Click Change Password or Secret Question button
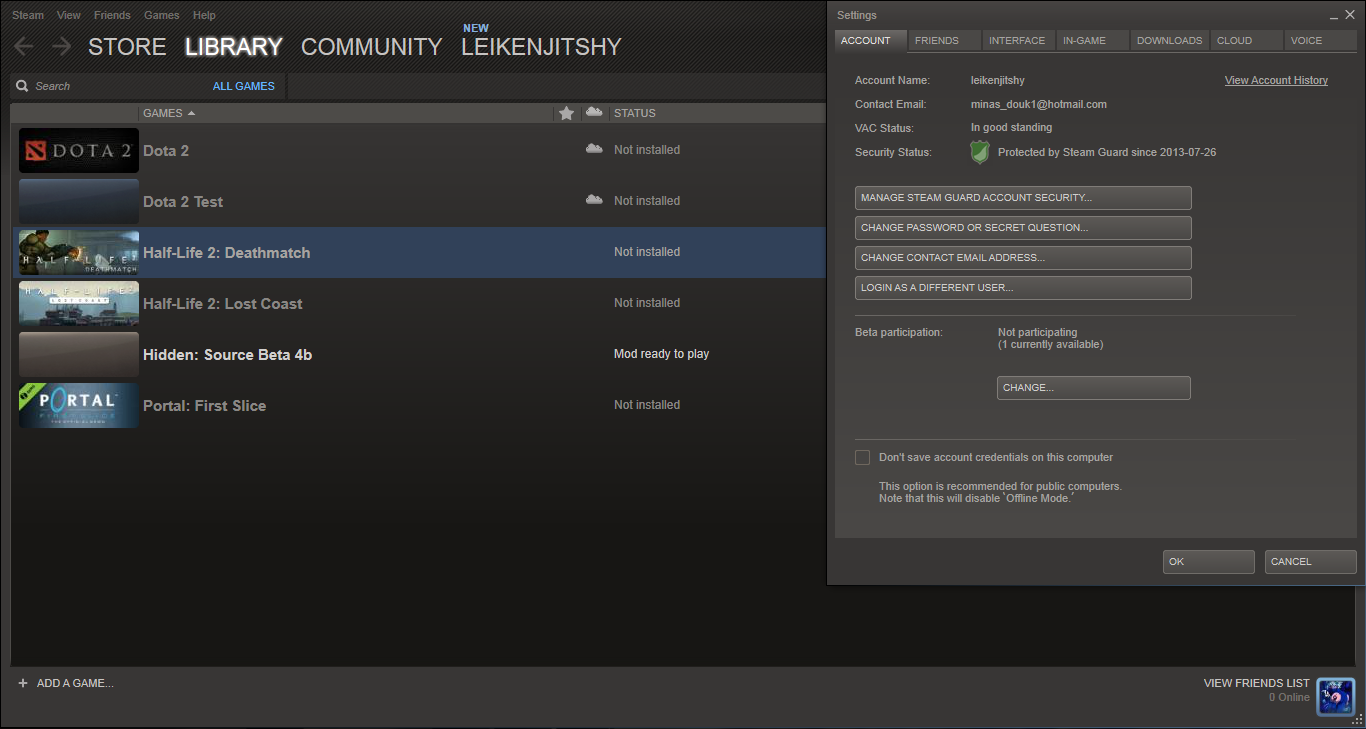The image size is (1366, 729). pos(1023,228)
